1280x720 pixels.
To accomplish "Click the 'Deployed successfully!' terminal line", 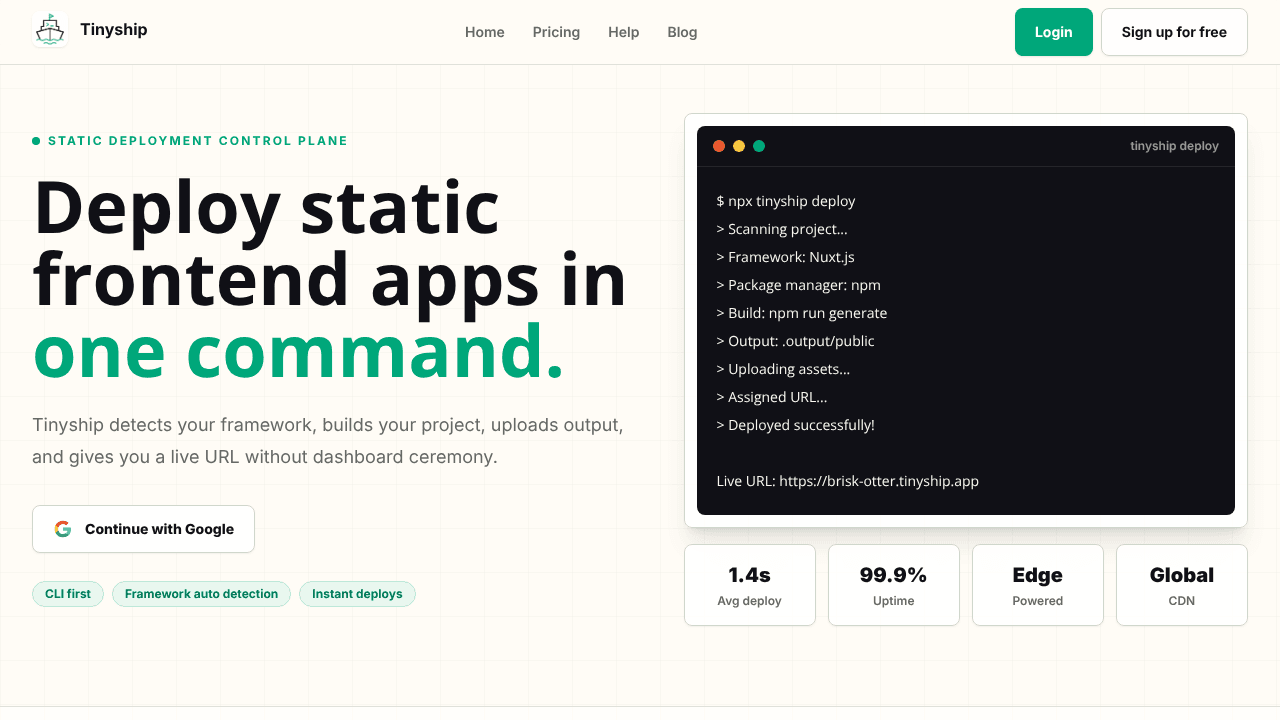I will [796, 425].
